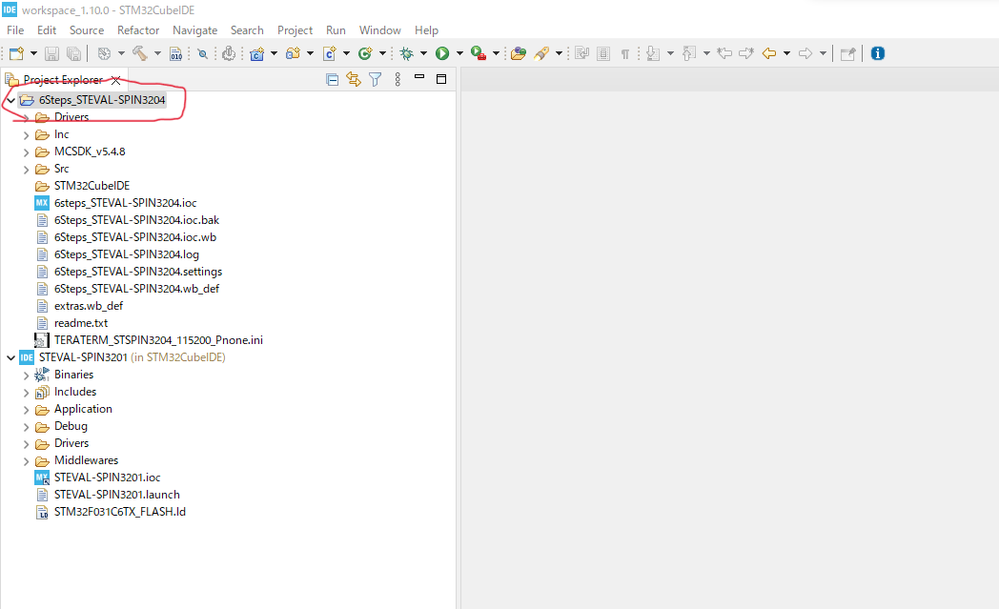Open the New wizard dropdown arrow
This screenshot has height=609, width=999.
click(x=34, y=54)
